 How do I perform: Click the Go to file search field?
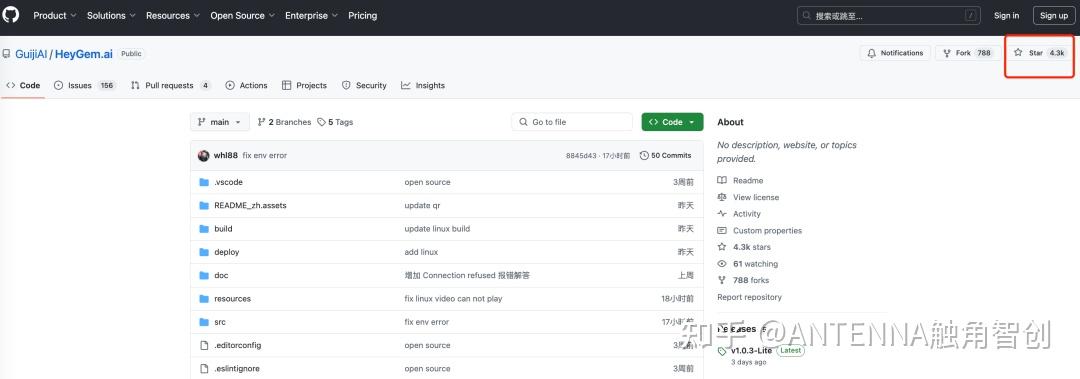coord(572,122)
